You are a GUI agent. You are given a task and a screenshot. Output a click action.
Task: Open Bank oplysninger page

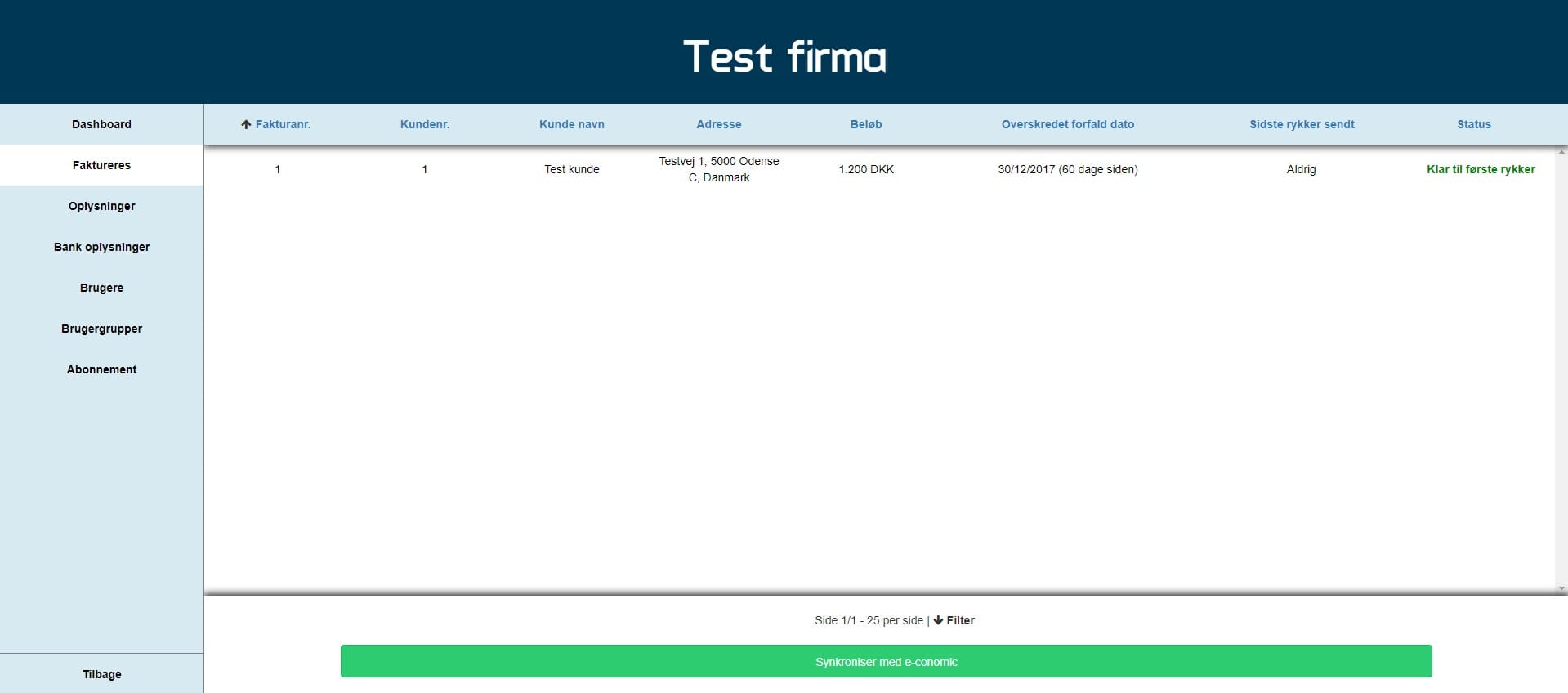(x=101, y=247)
